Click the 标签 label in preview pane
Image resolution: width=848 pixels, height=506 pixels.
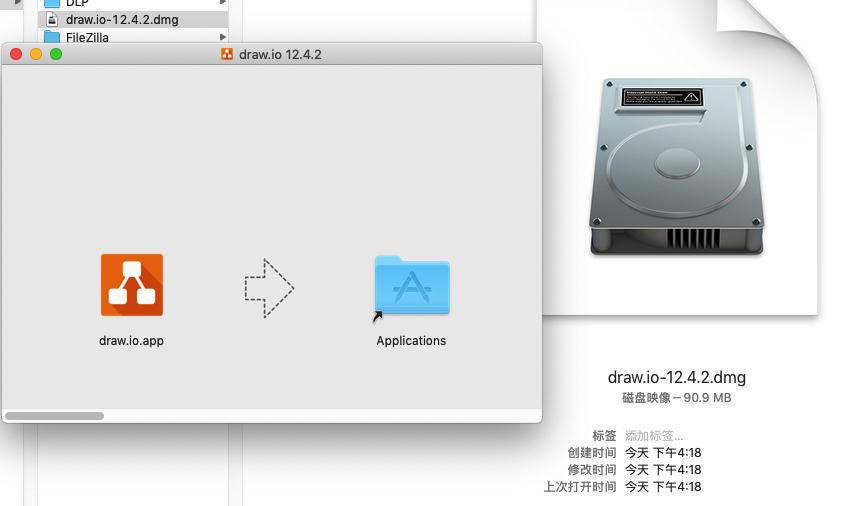click(x=604, y=436)
